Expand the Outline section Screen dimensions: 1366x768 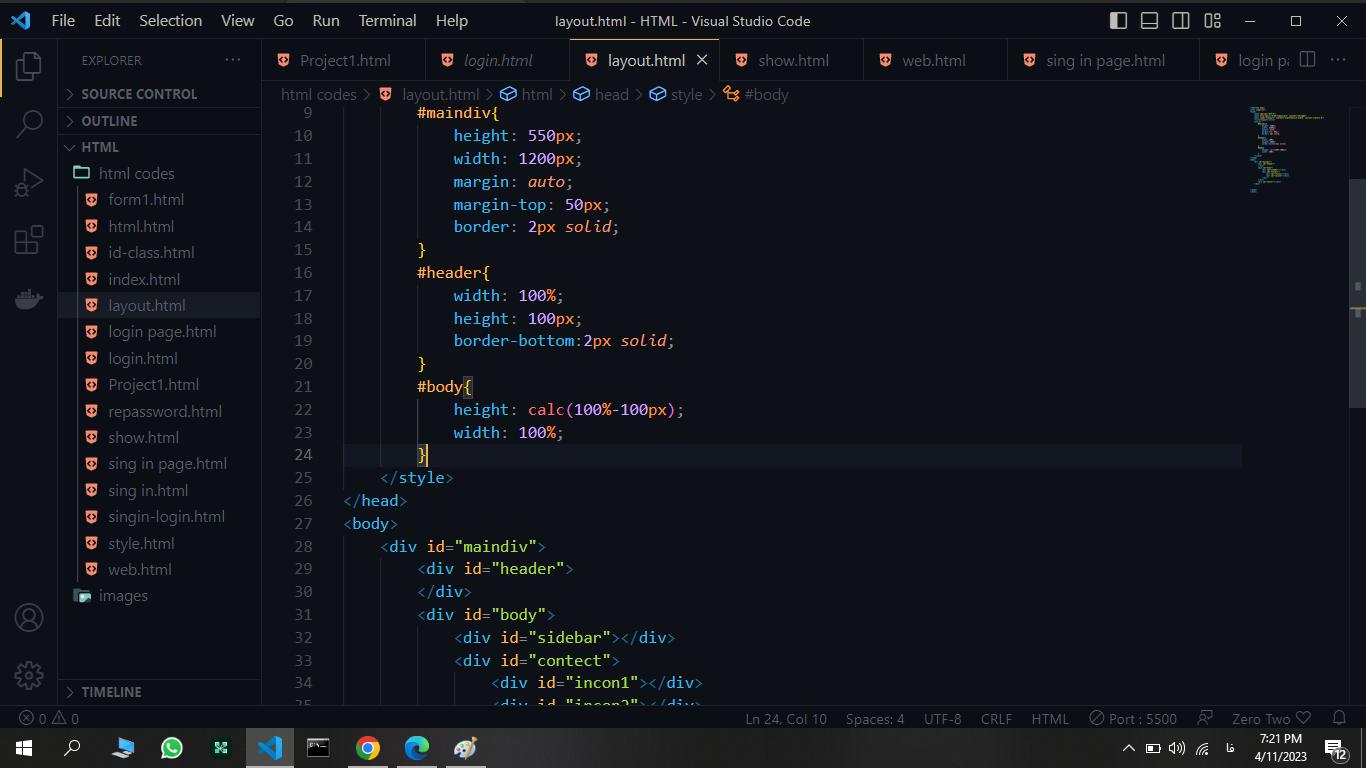coord(109,121)
